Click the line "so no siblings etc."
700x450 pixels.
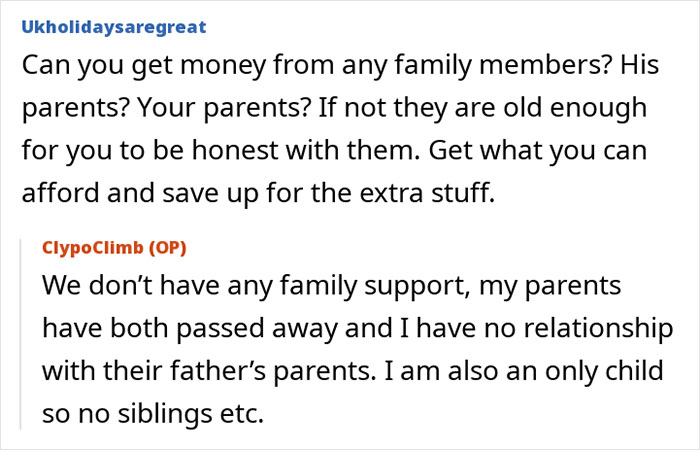(152, 410)
